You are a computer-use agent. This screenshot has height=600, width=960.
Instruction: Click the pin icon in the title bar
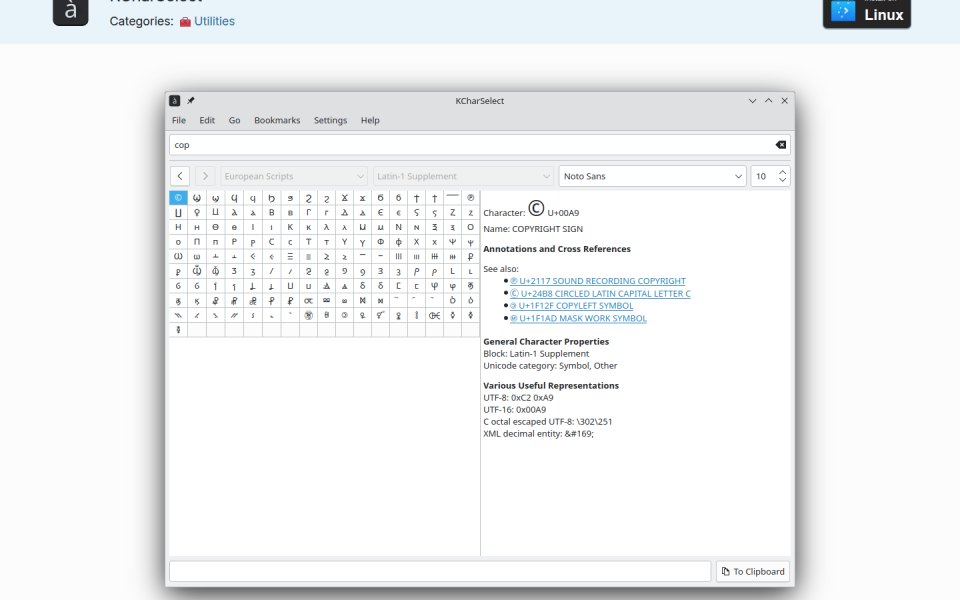click(x=190, y=101)
